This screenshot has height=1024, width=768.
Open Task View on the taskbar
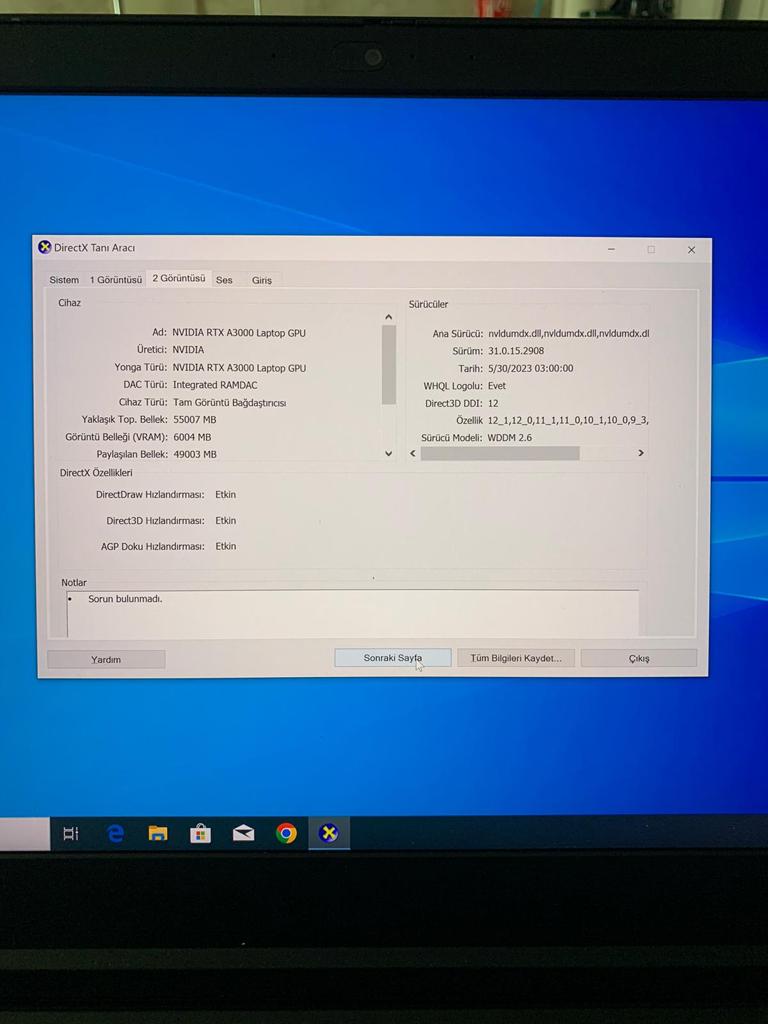(71, 833)
